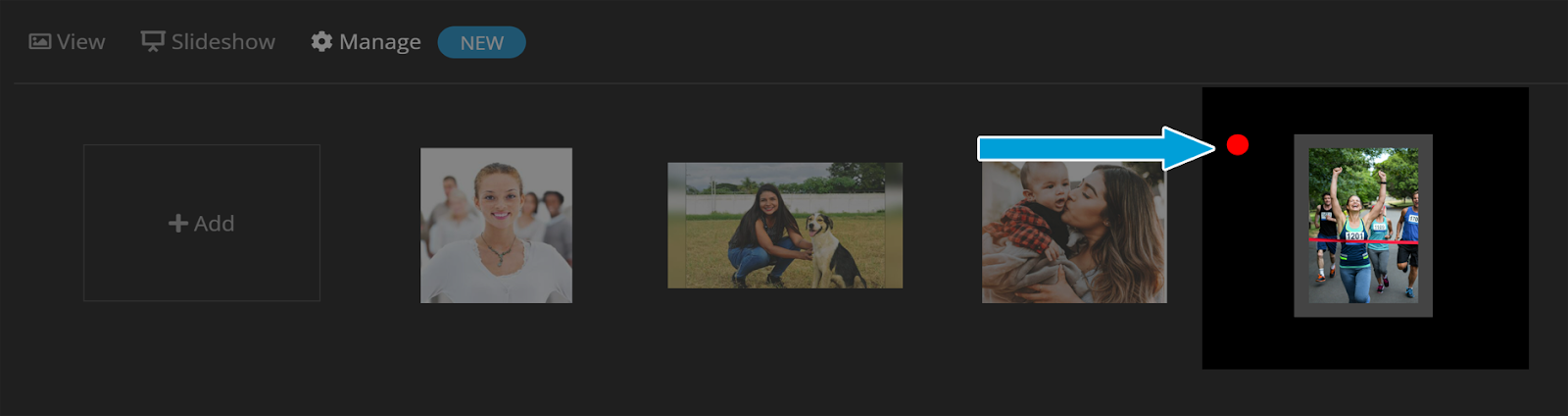Image resolution: width=1568 pixels, height=416 pixels.
Task: Select the woman with dog thumbnail
Action: pyautogui.click(x=785, y=225)
